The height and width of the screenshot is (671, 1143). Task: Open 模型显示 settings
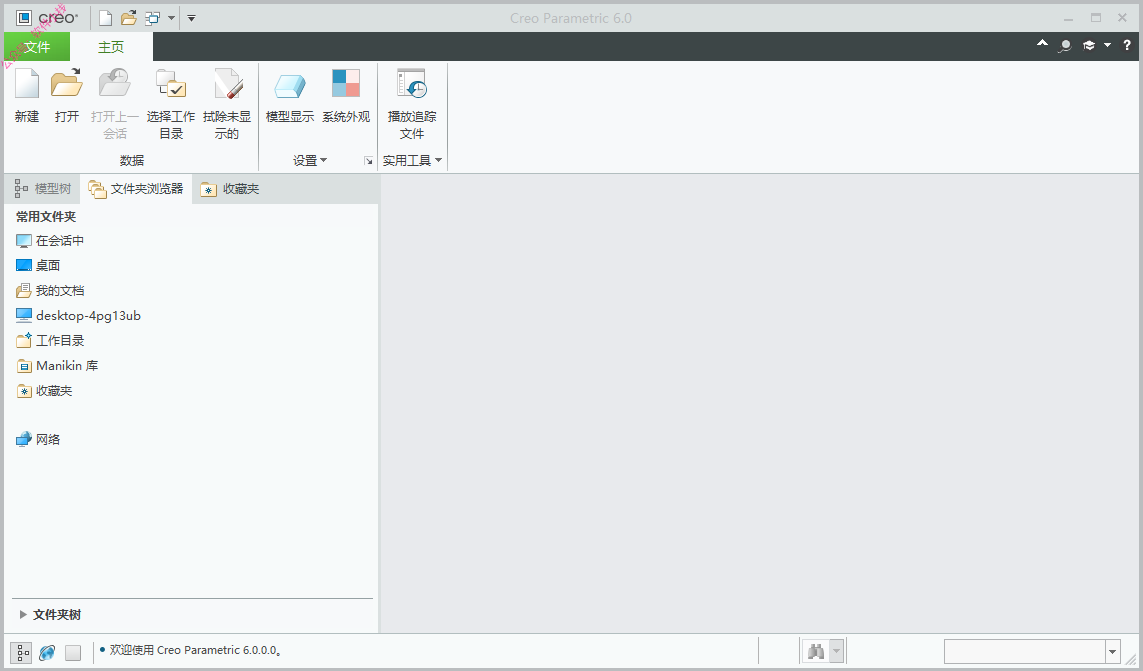click(x=290, y=96)
